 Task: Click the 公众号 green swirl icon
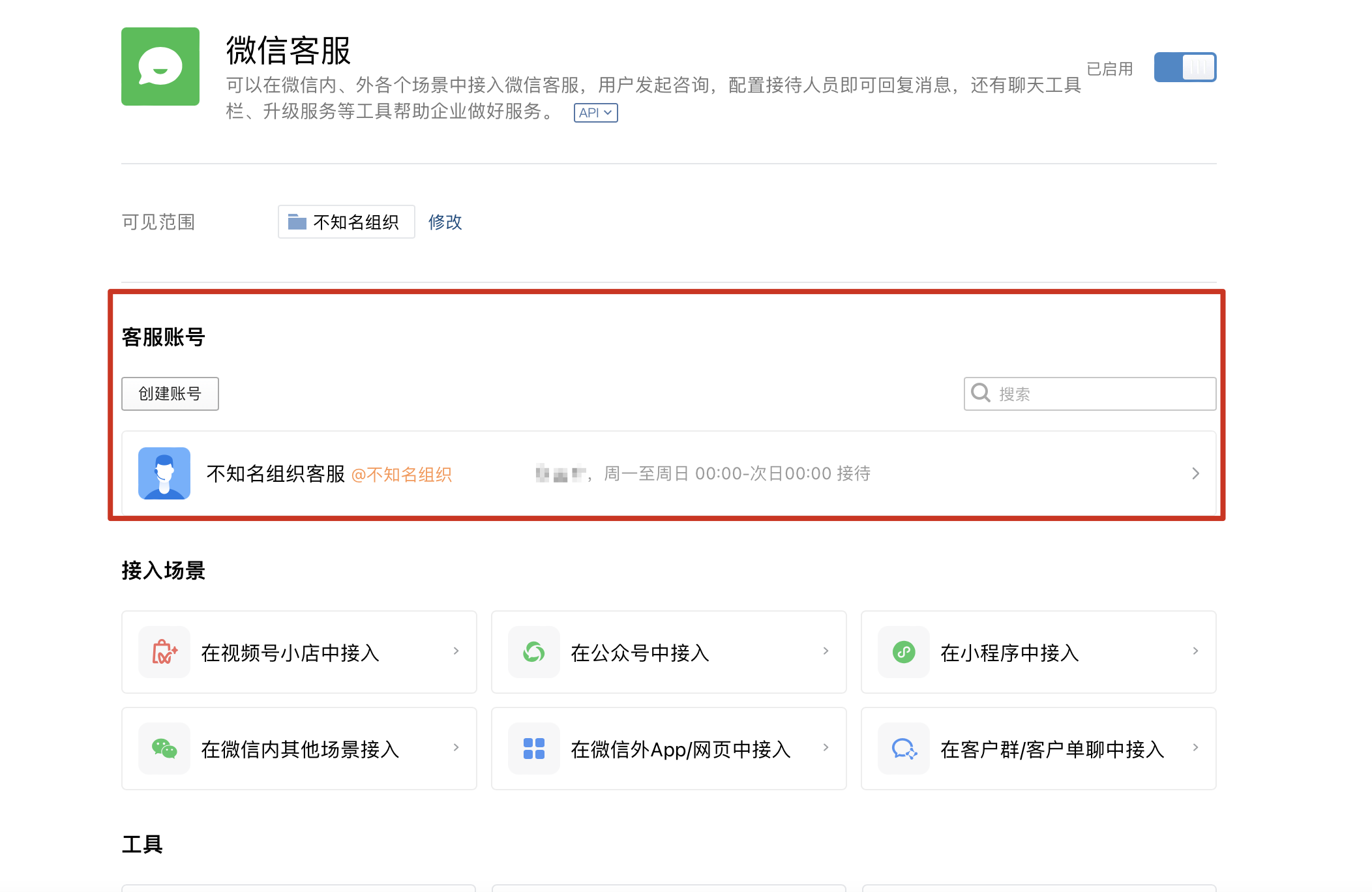pos(534,652)
